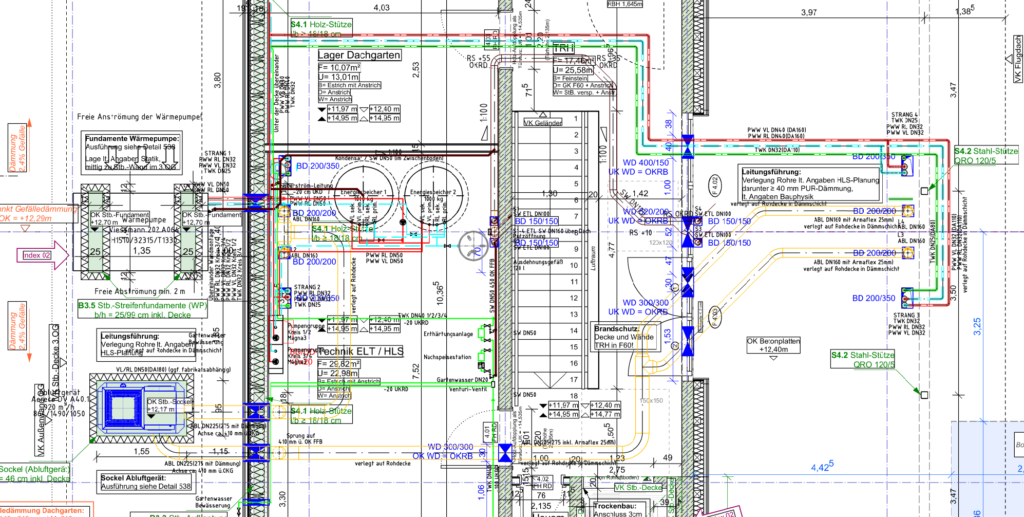Image resolution: width=1024 pixels, height=517 pixels.
Task: Click the 'Trockenbau:' note heading
Action: click(615, 506)
